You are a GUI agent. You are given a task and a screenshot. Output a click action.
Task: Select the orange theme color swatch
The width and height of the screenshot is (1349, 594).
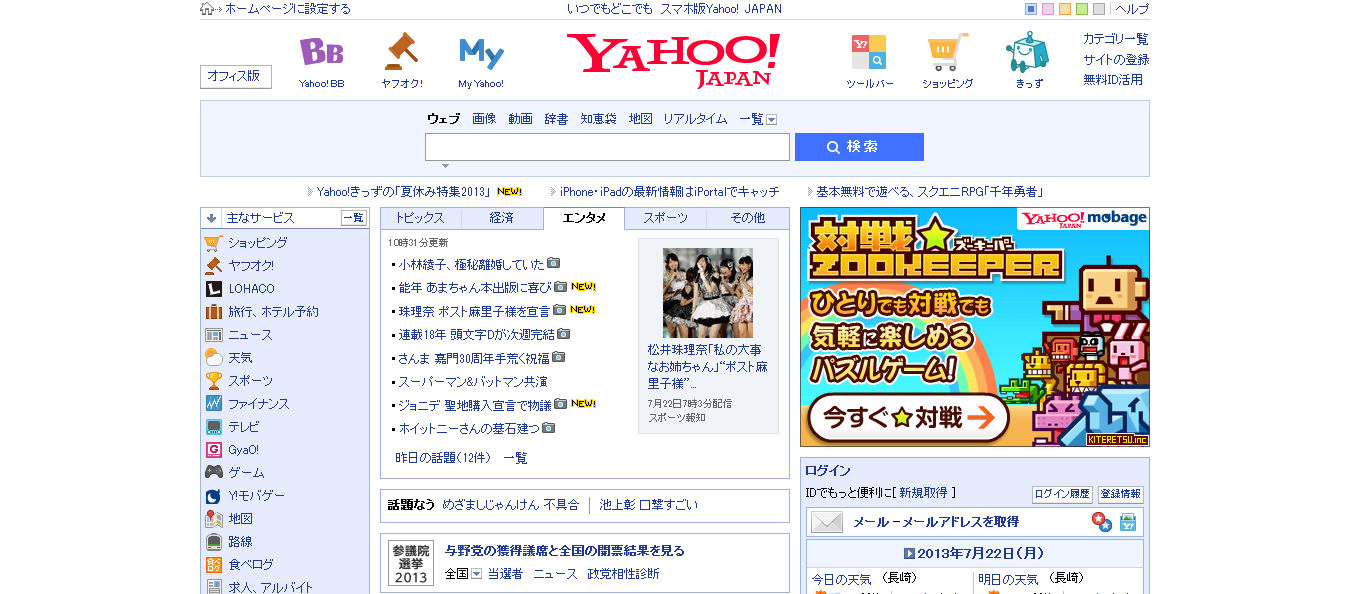tap(1065, 9)
